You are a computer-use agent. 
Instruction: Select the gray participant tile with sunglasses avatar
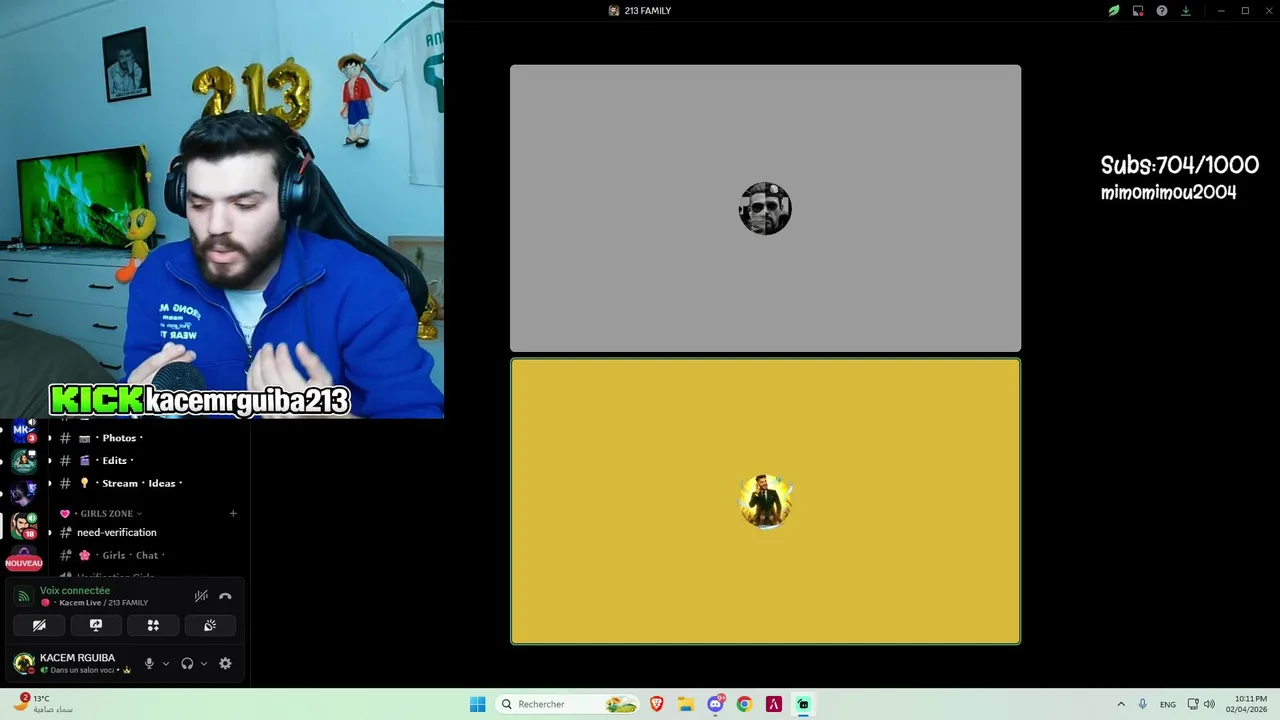click(765, 208)
